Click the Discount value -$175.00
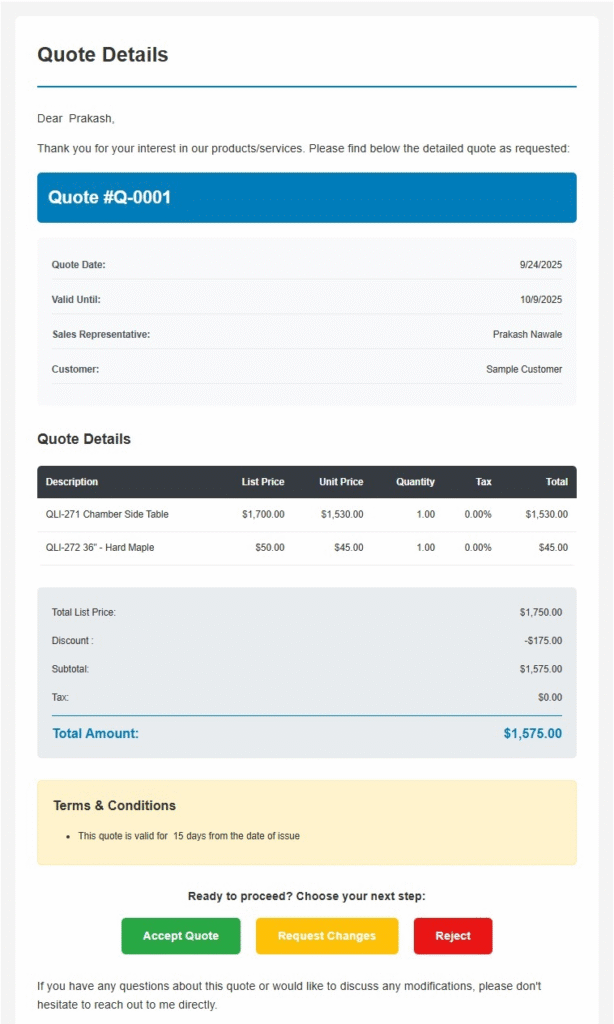The height and width of the screenshot is (1024, 614). (543, 641)
